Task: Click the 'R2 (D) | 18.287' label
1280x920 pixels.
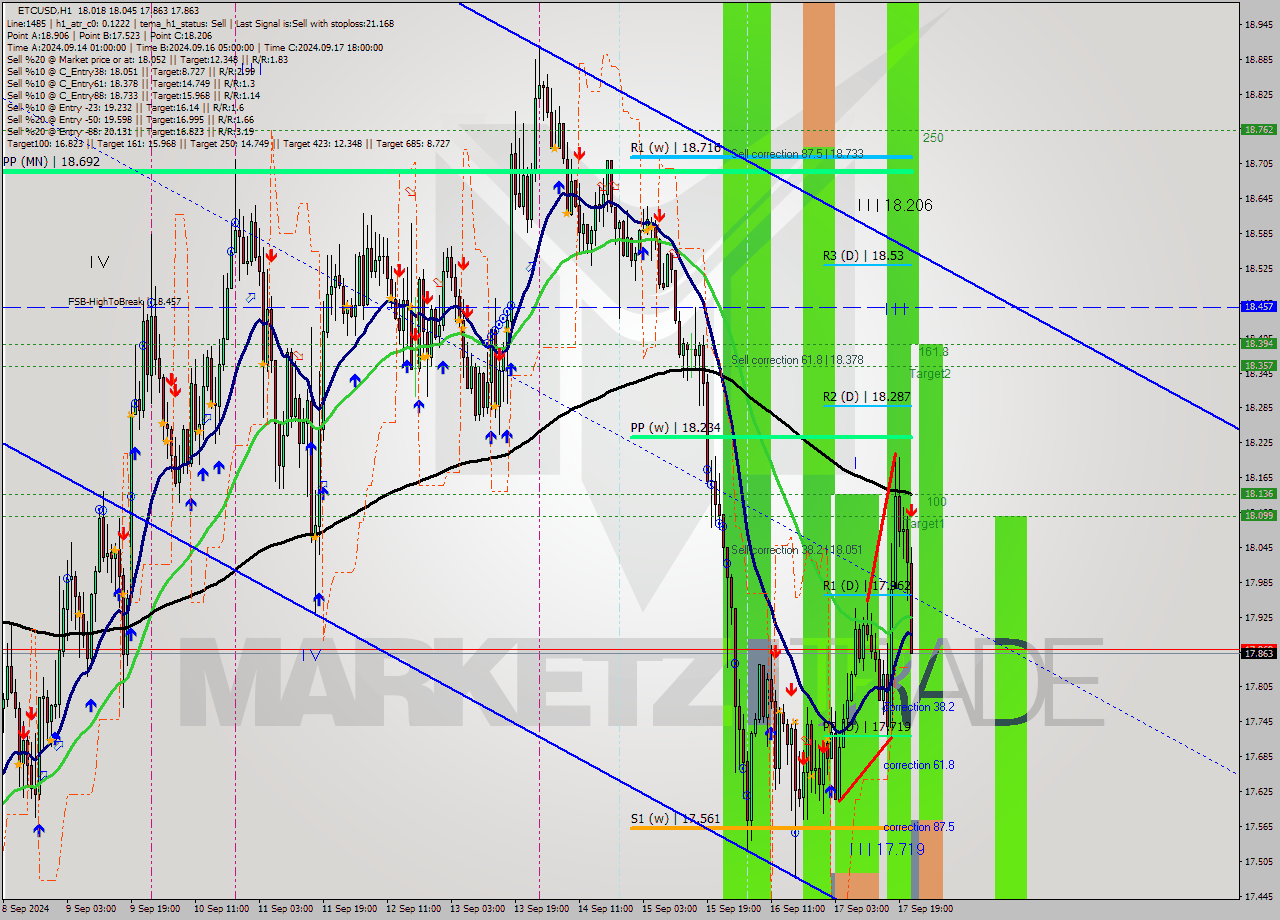Action: coord(866,397)
